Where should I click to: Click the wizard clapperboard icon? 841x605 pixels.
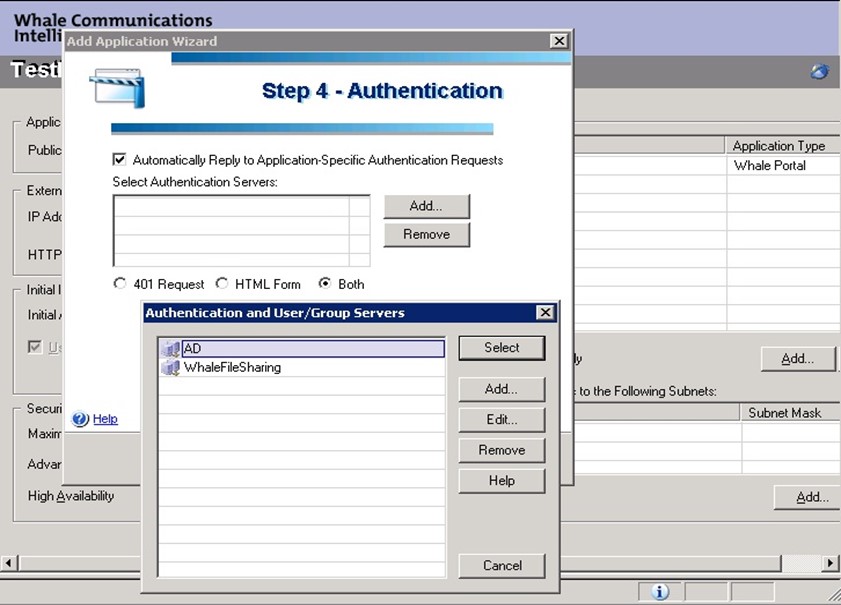[118, 88]
